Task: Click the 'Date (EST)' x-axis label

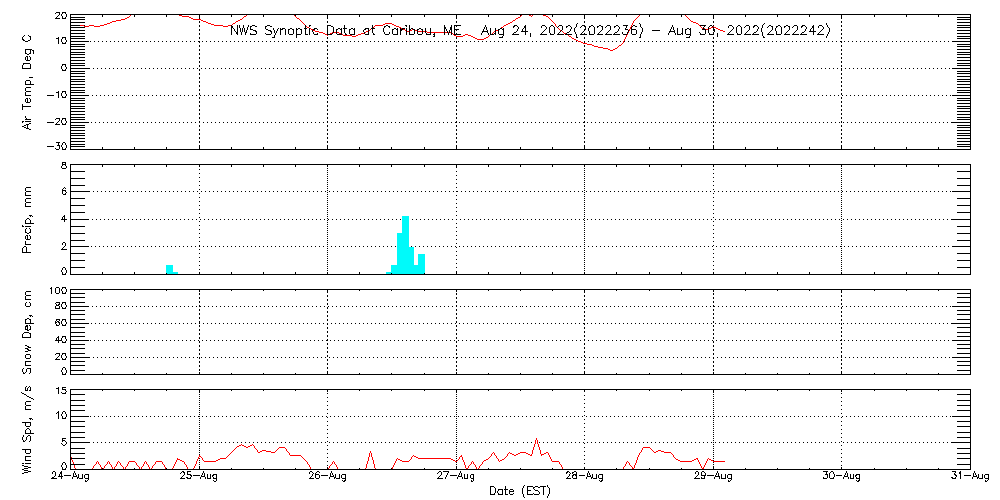Action: pos(519,490)
